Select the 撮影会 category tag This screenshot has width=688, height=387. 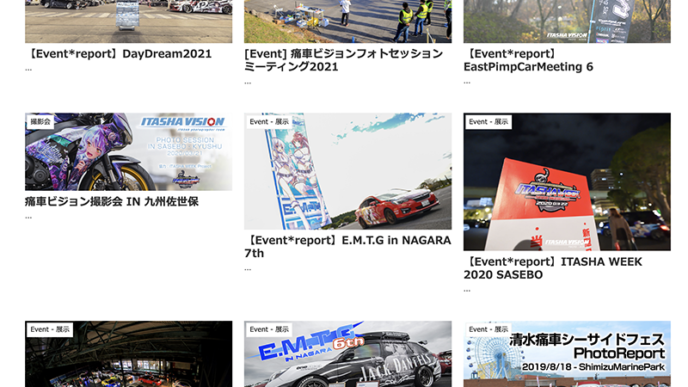40,122
